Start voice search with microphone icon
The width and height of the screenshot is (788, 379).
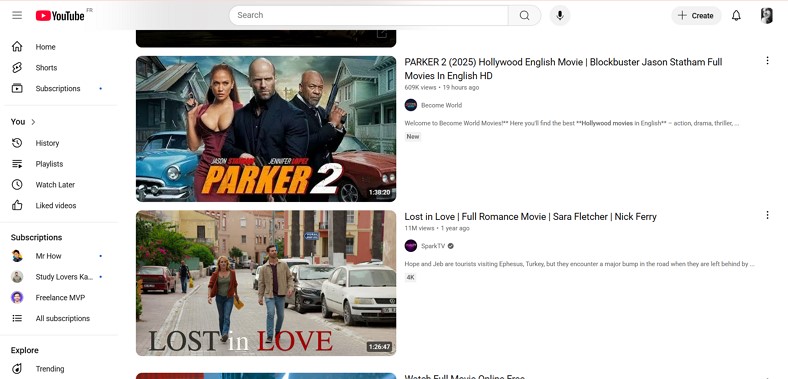560,15
